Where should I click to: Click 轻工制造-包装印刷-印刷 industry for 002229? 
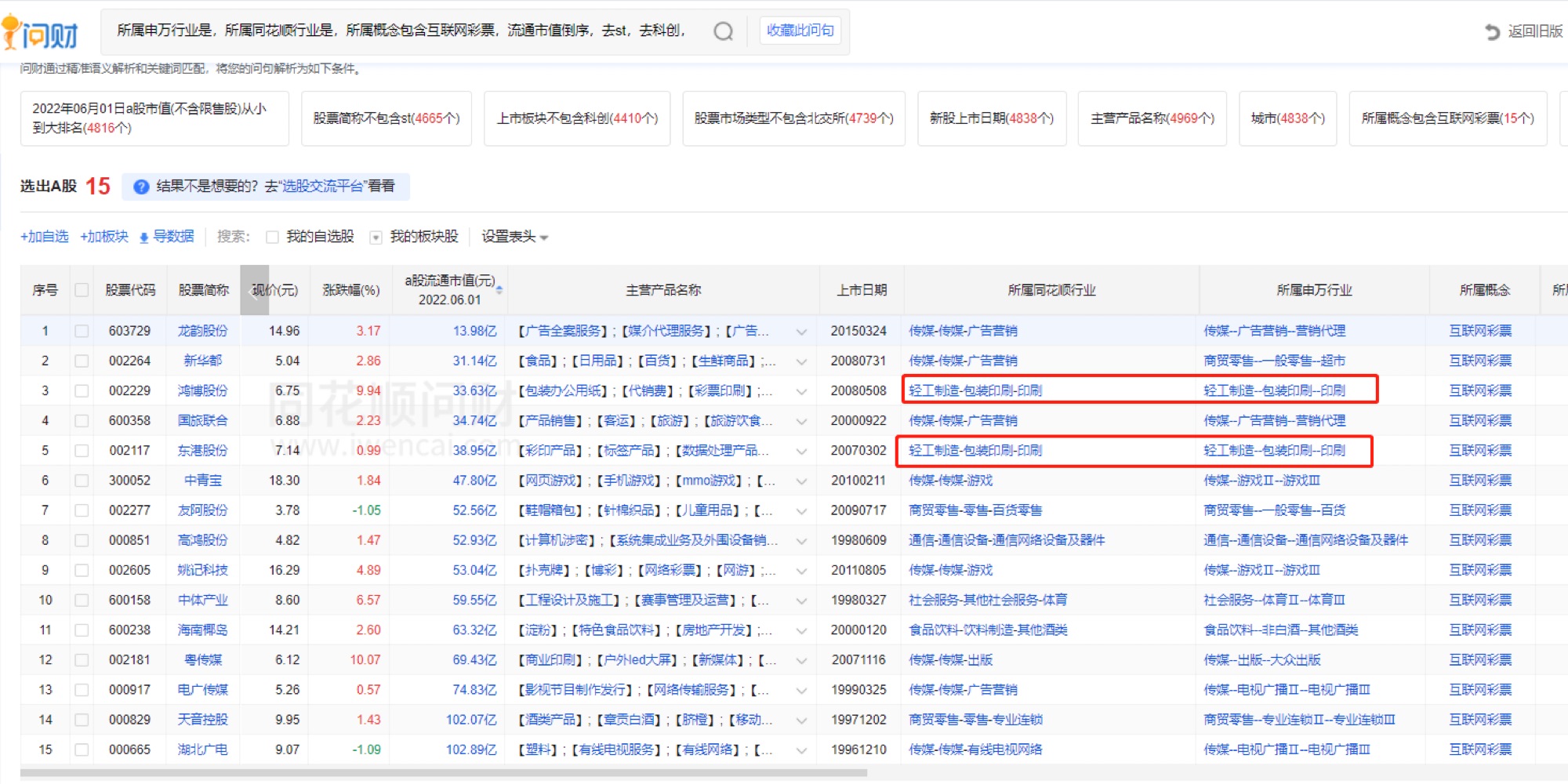click(x=975, y=390)
